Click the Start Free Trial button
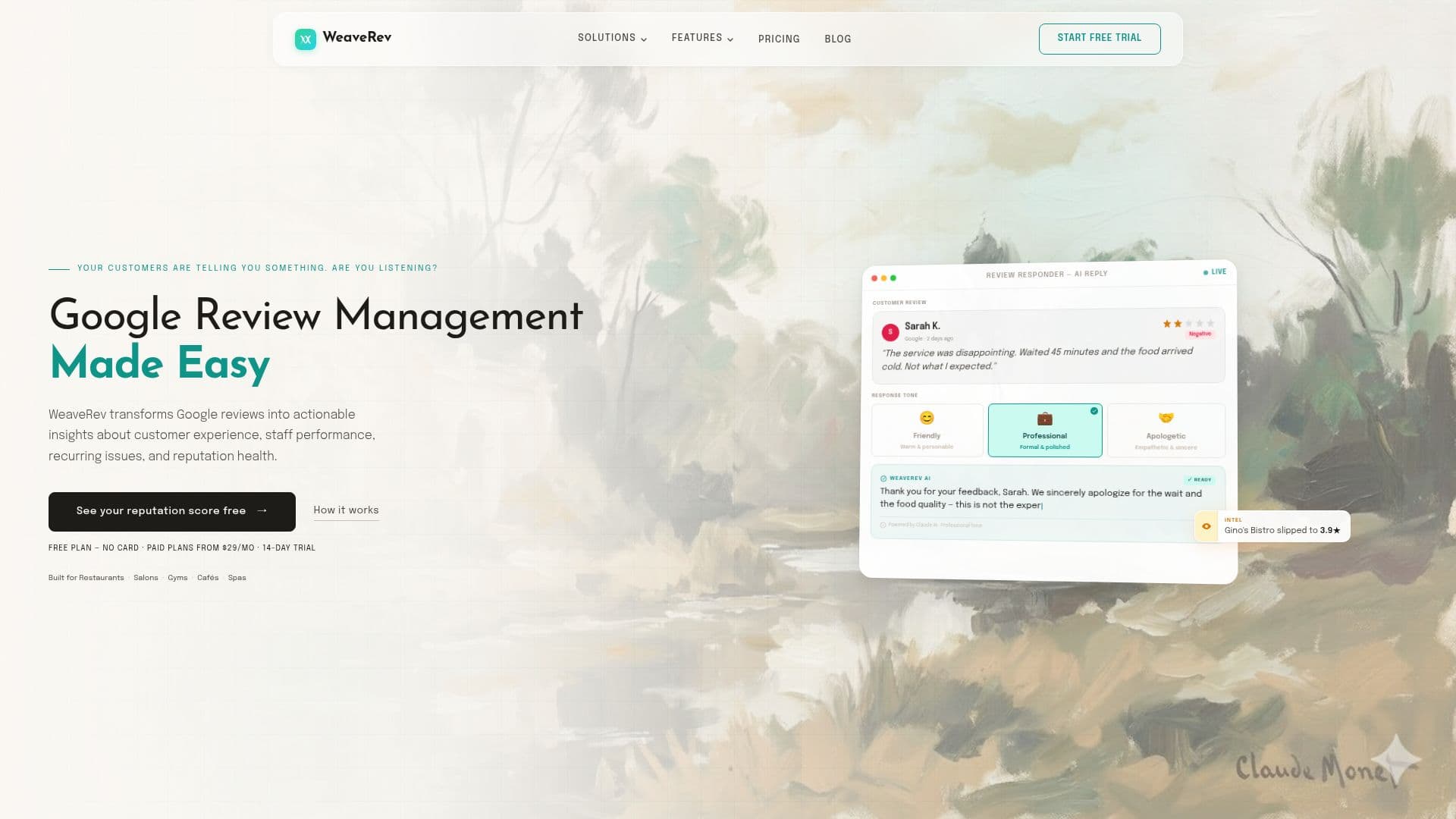Viewport: 1456px width, 819px height. (1100, 39)
